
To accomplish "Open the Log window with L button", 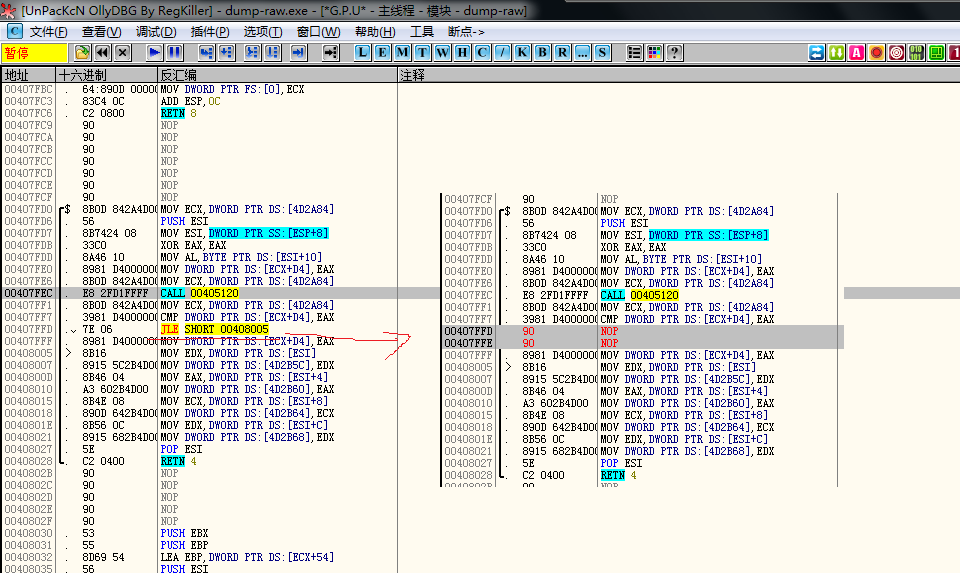I will tap(362, 53).
